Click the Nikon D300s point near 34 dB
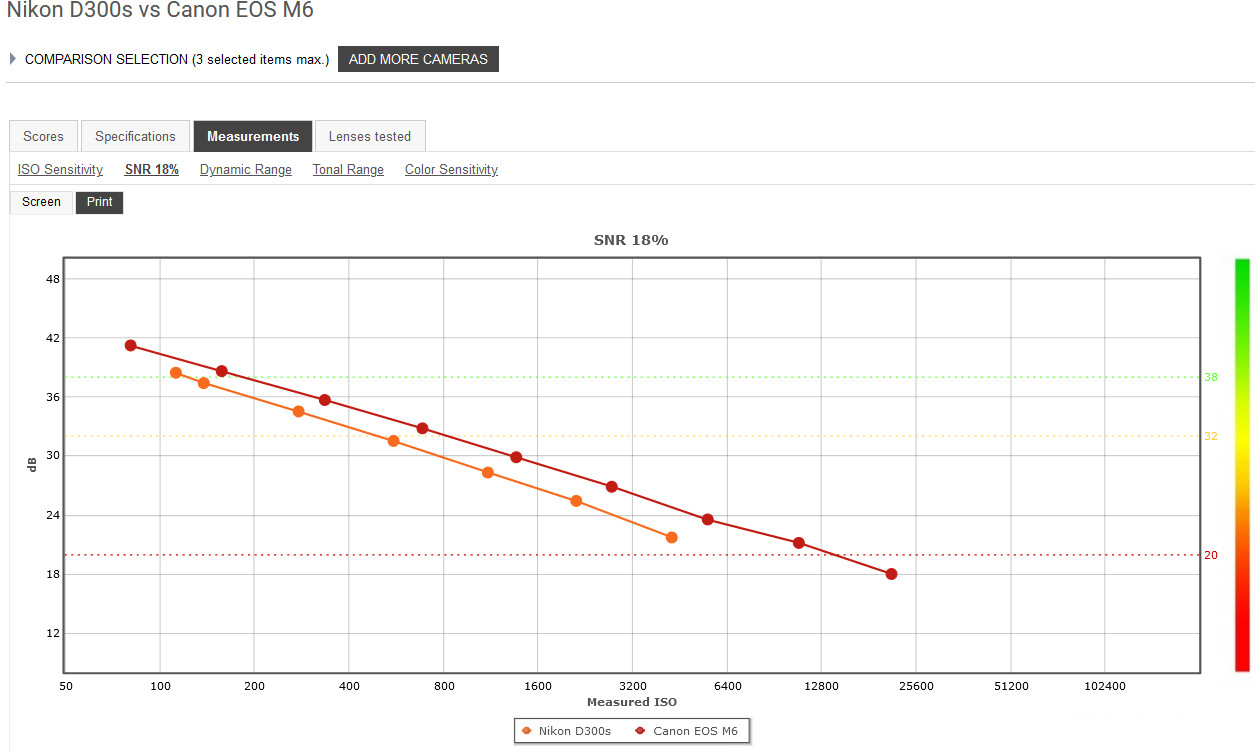 (x=298, y=411)
